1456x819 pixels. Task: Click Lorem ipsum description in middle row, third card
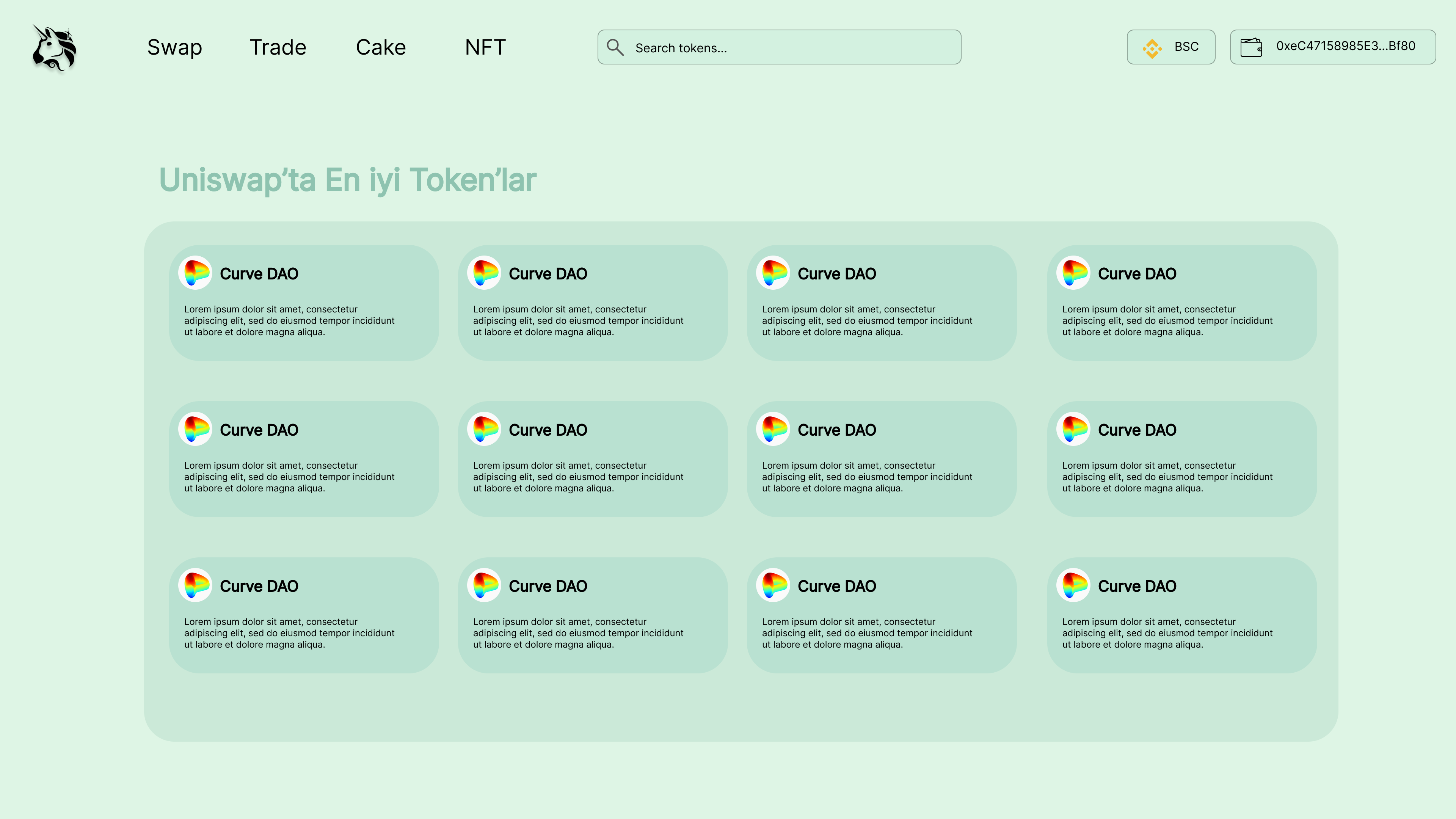coord(867,477)
